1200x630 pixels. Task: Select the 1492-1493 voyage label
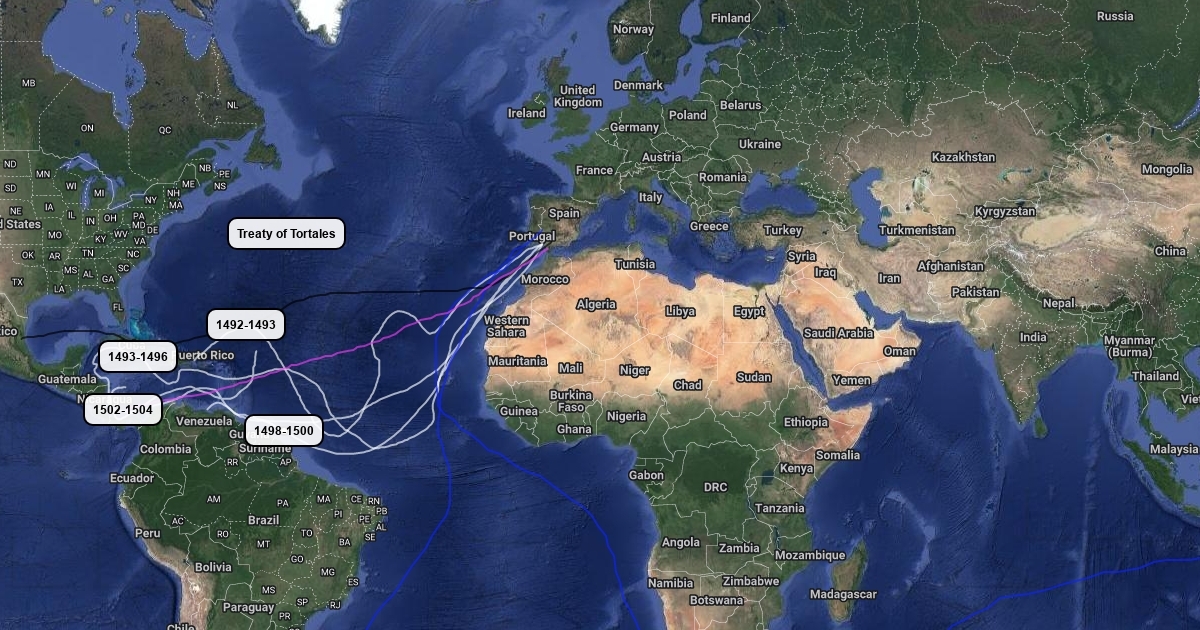click(x=246, y=325)
